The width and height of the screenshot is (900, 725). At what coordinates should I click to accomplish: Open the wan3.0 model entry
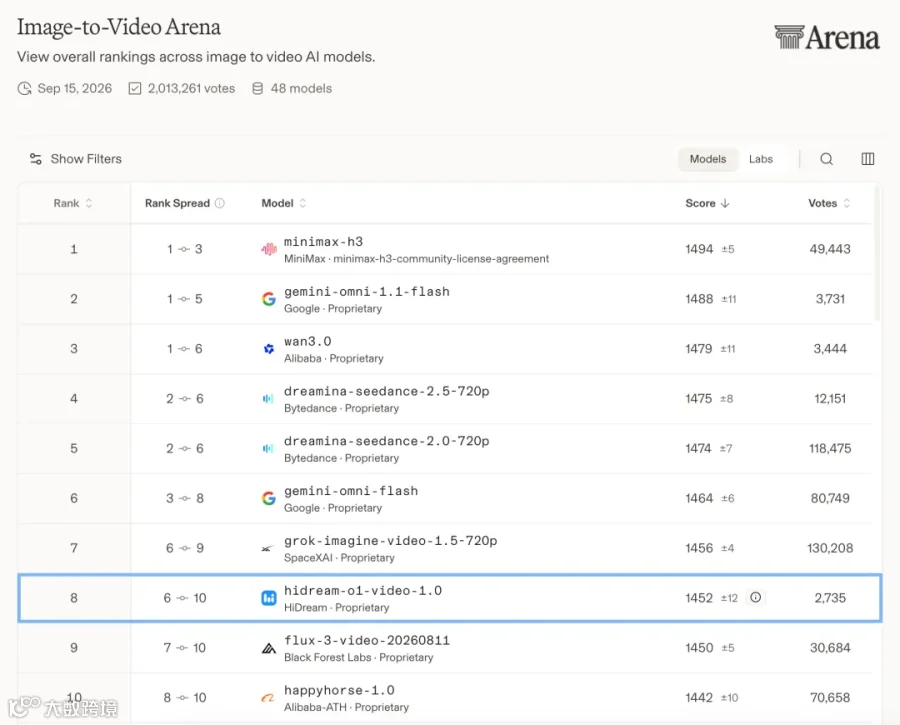pos(308,342)
